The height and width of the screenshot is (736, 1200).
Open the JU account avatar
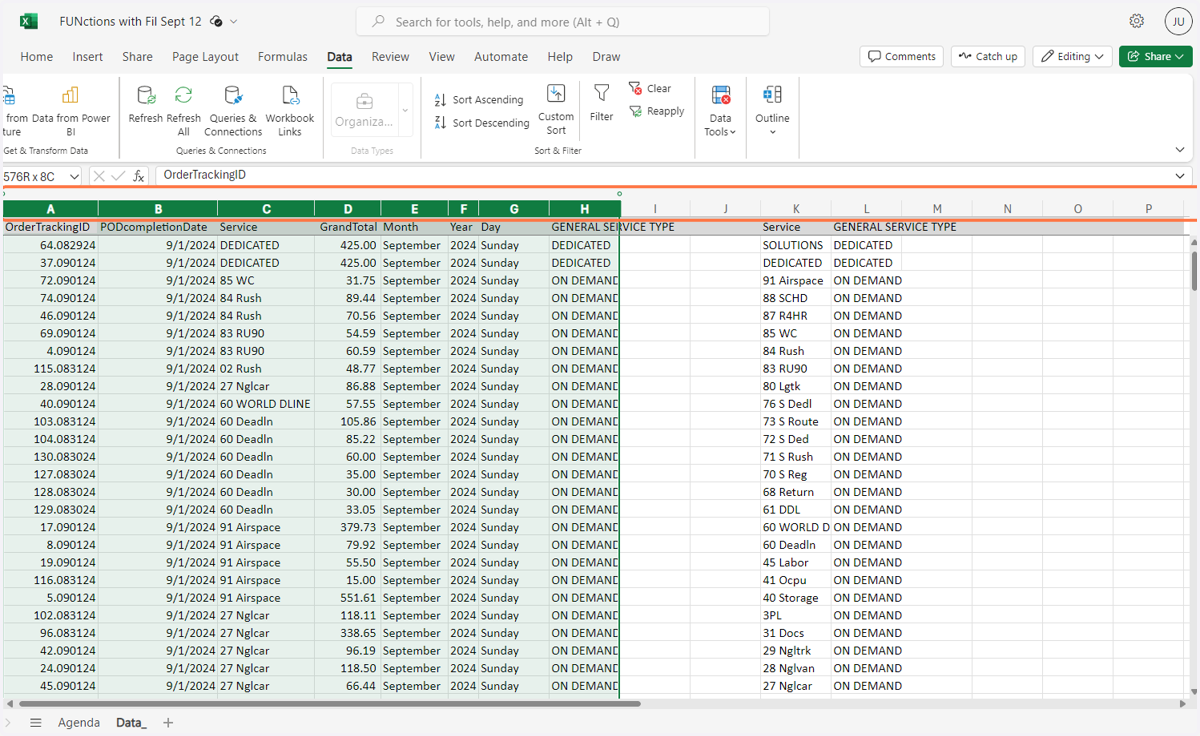[x=1177, y=21]
